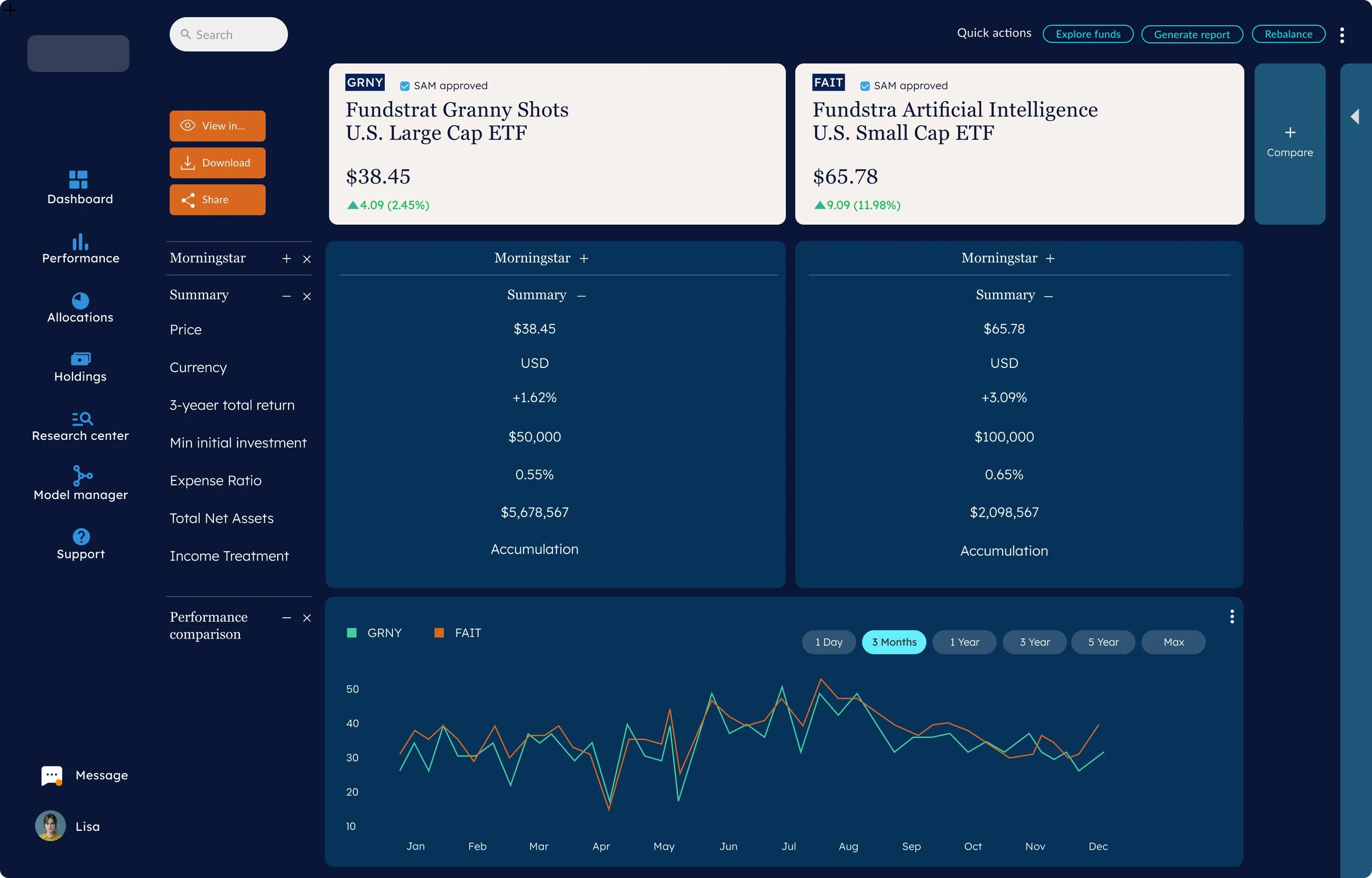Go to Allocations pie icon
The width and height of the screenshot is (1372, 878).
tap(80, 300)
